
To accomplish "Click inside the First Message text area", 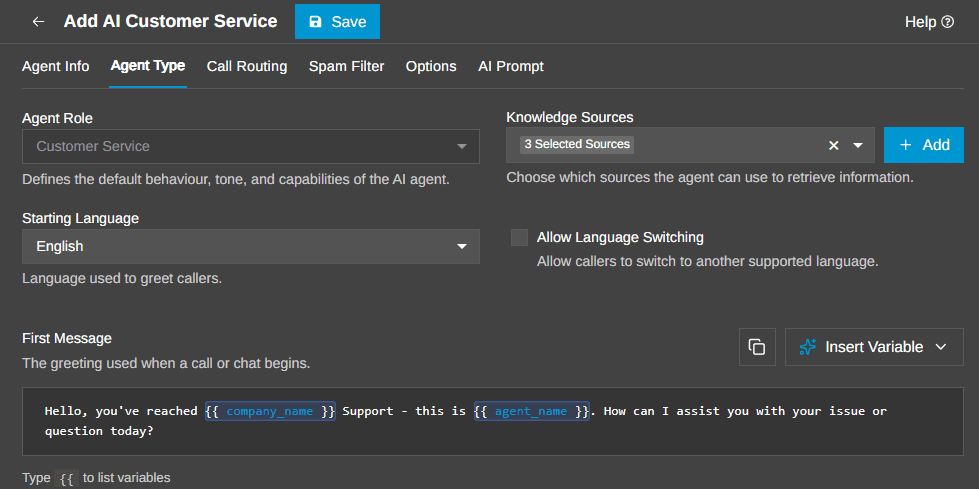I will point(493,421).
